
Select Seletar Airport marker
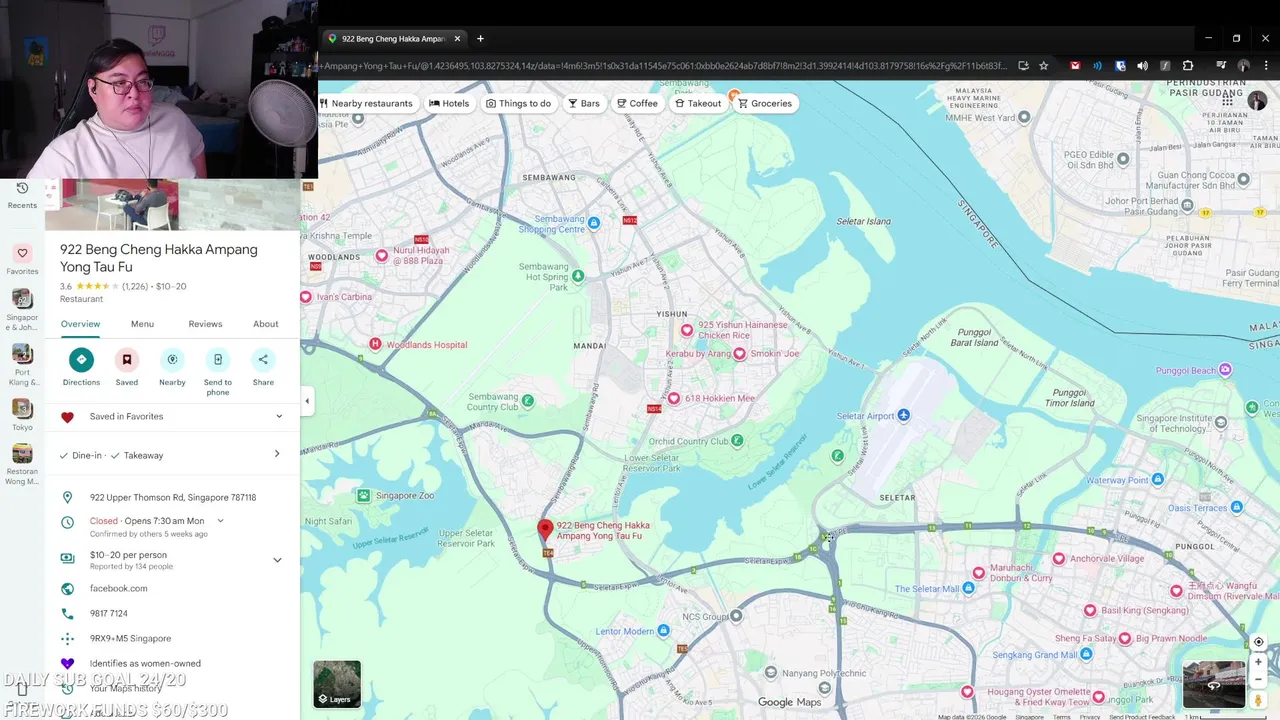tap(903, 415)
